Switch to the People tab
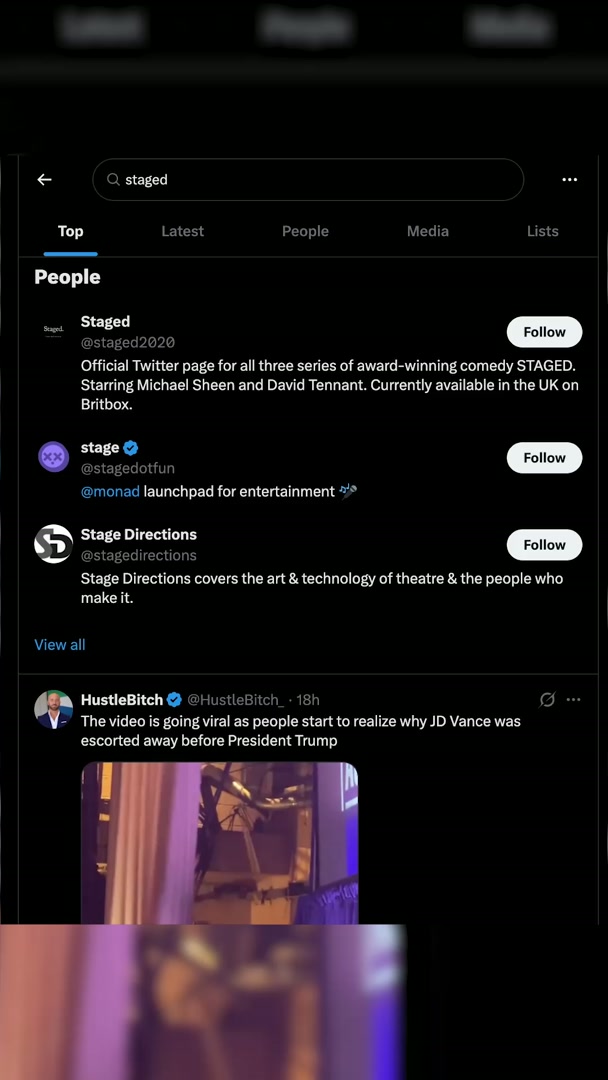608x1080 pixels. pos(305,231)
